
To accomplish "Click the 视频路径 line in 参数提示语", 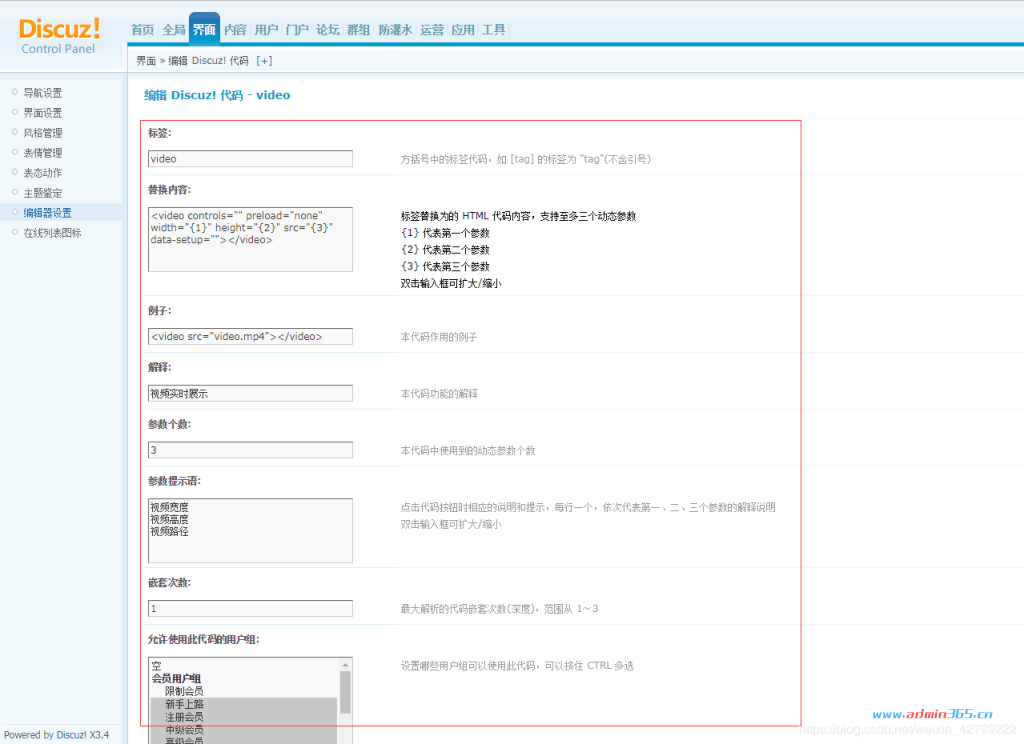I will coord(169,532).
